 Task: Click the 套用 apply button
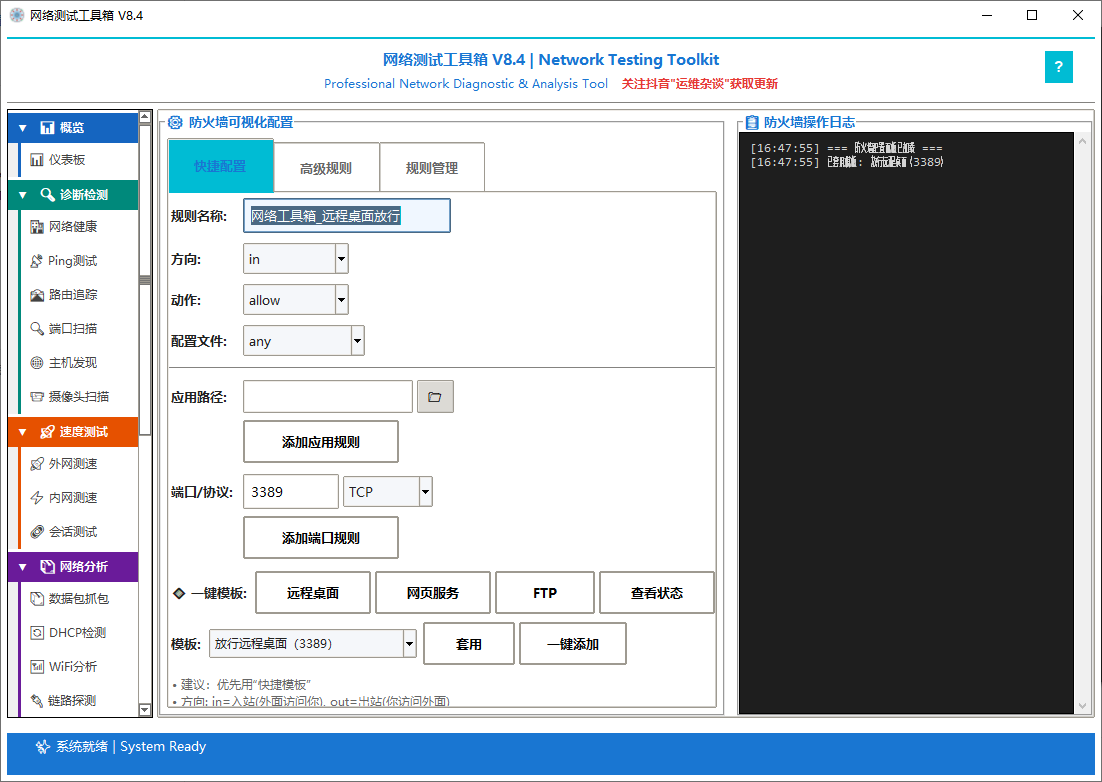click(x=469, y=644)
